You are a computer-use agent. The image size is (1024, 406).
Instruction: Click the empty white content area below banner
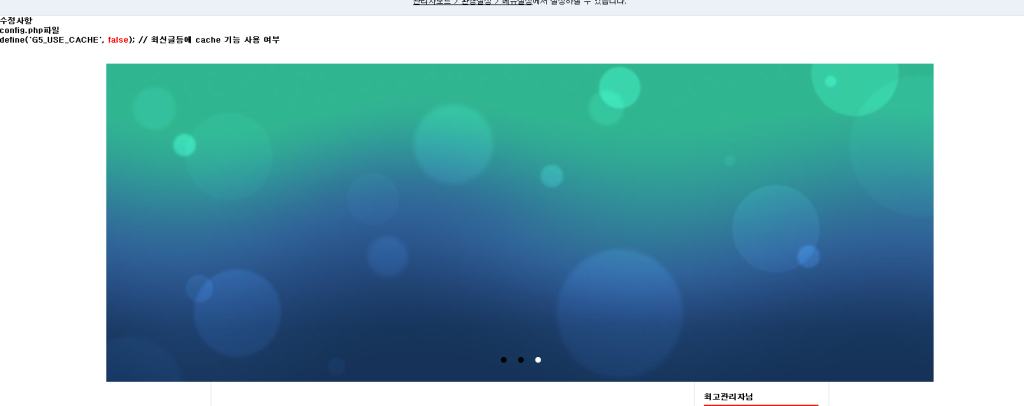(450, 395)
